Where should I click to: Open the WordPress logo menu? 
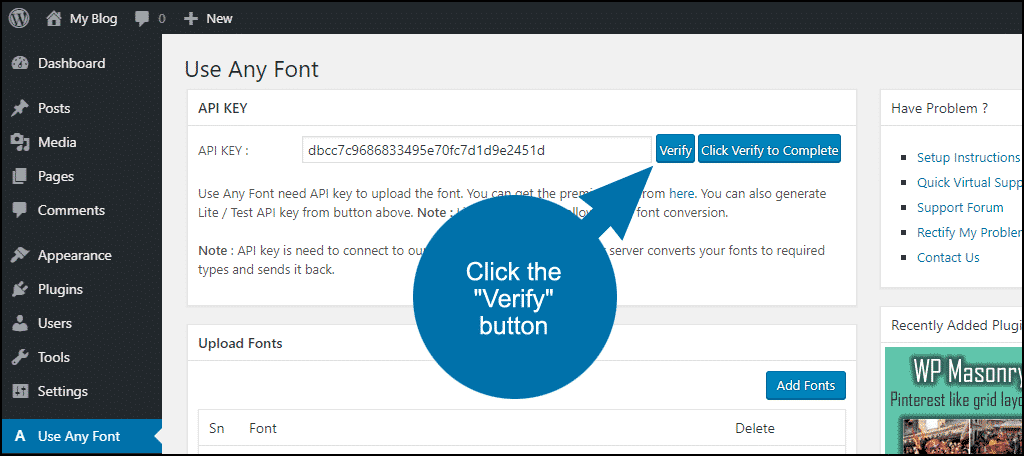19,18
